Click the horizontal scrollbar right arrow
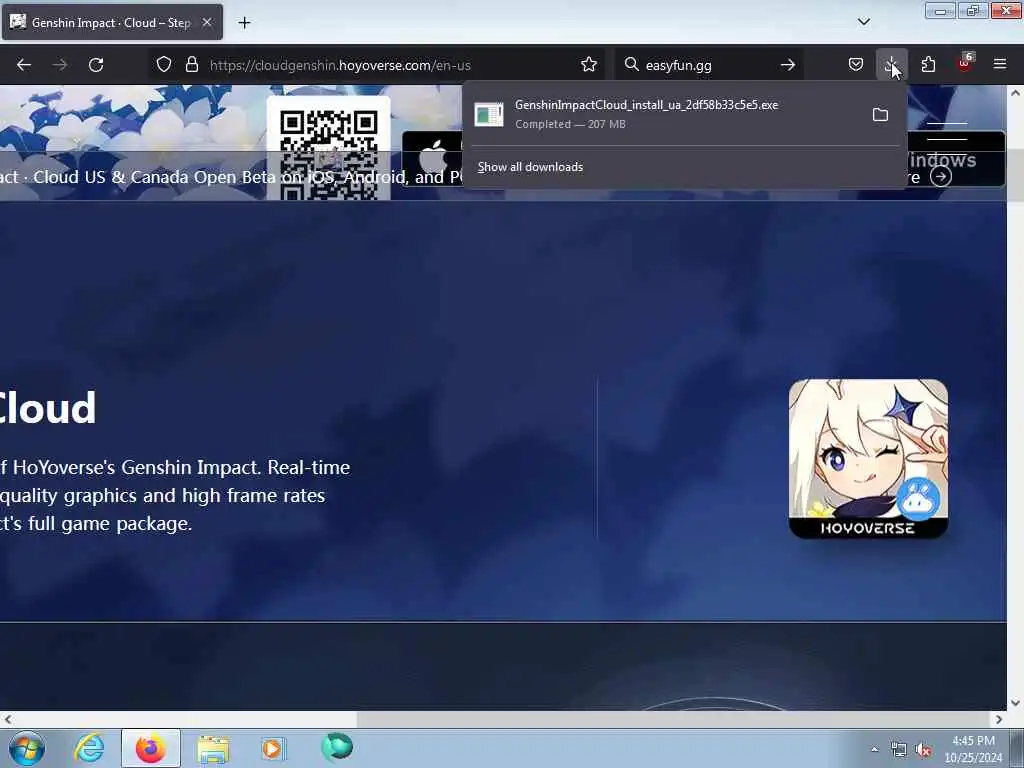This screenshot has width=1024, height=768. pos(999,719)
